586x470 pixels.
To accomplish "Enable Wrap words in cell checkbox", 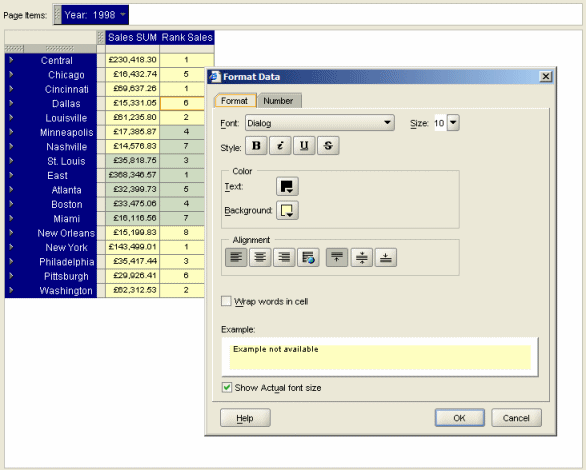I will [x=226, y=301].
